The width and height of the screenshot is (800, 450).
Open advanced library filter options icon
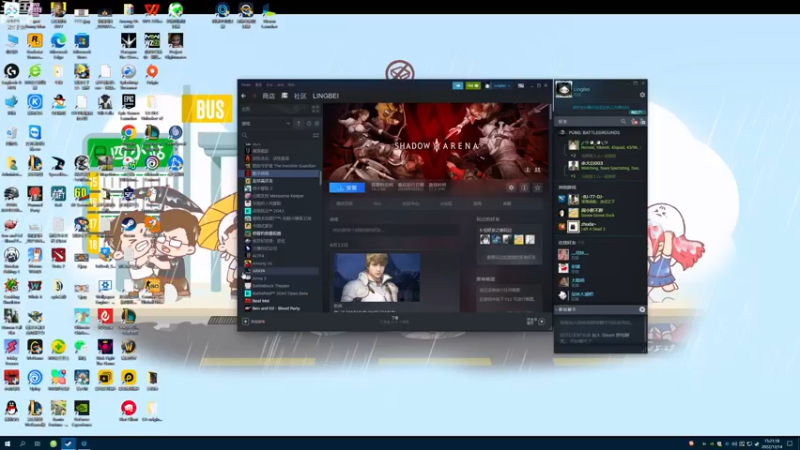(x=316, y=136)
